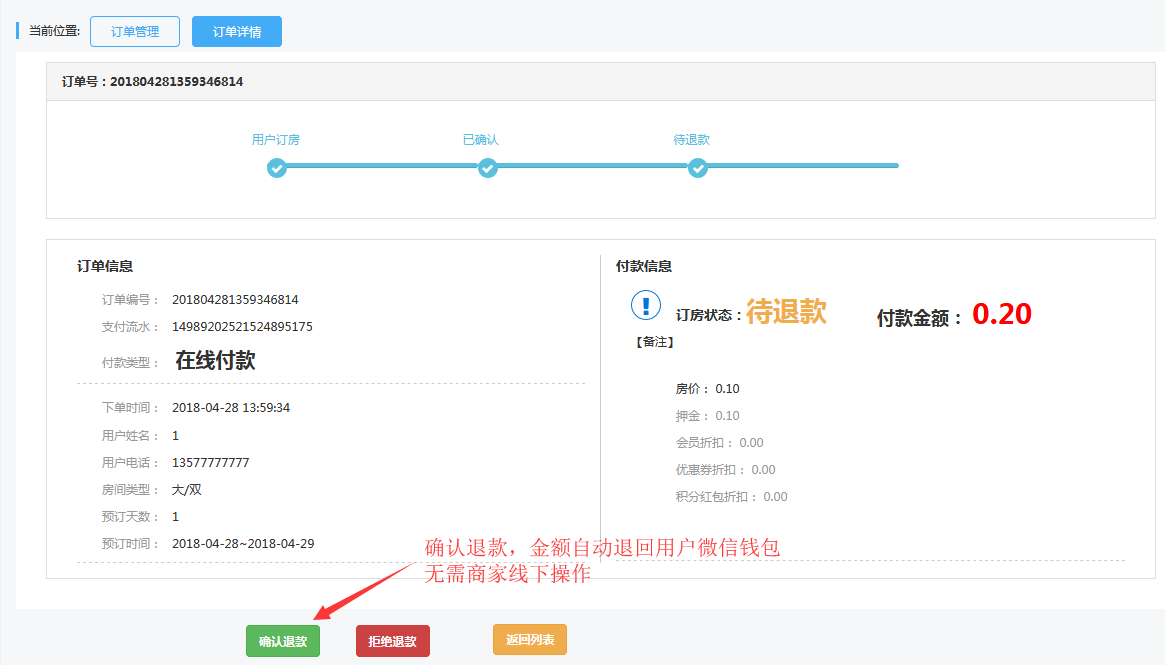
Task: Click the 已确认 step checkmark icon
Action: click(x=487, y=168)
